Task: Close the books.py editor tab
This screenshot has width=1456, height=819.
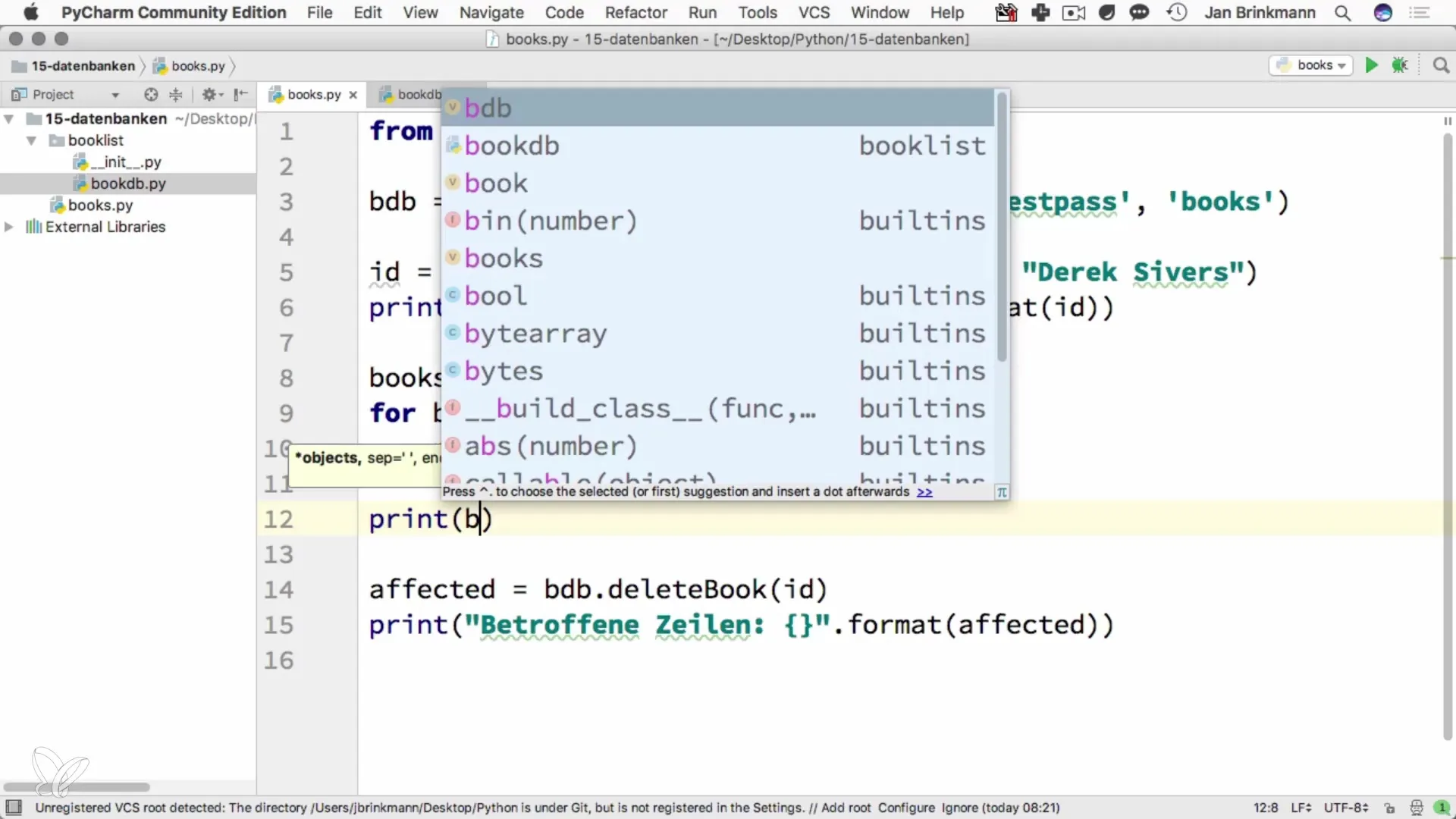Action: [353, 95]
